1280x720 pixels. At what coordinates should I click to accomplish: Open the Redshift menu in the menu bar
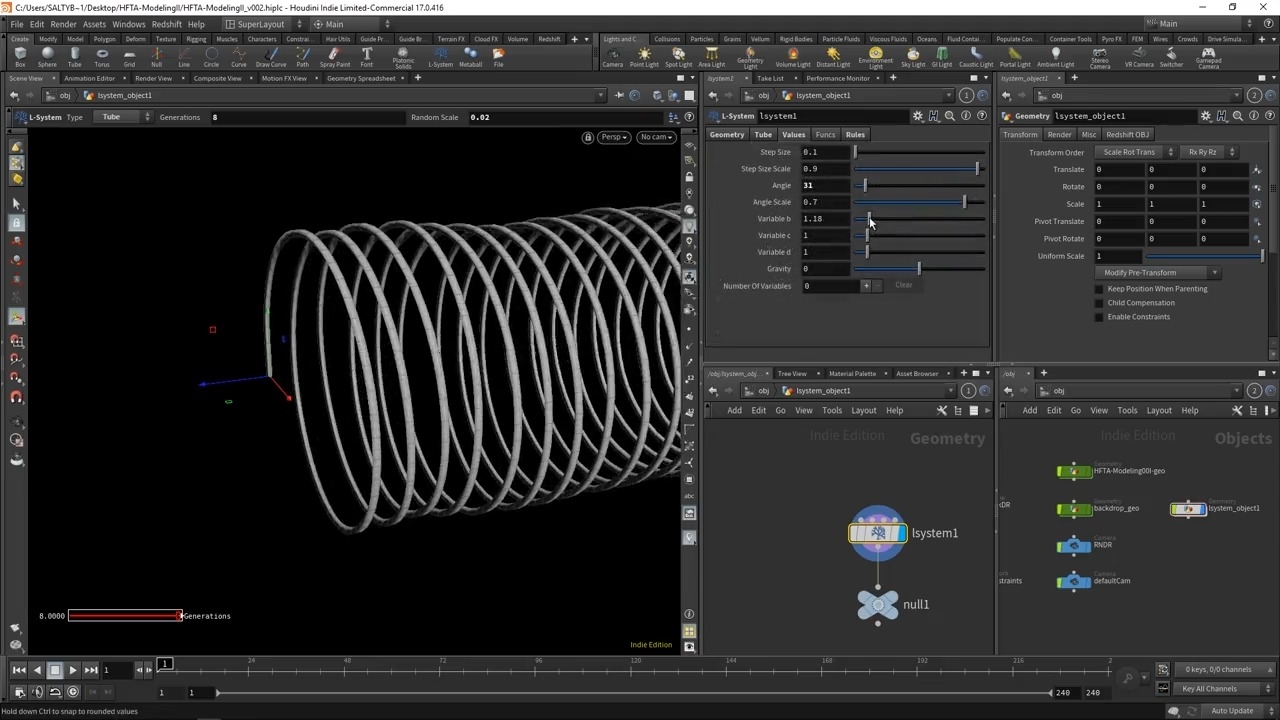[x=166, y=24]
